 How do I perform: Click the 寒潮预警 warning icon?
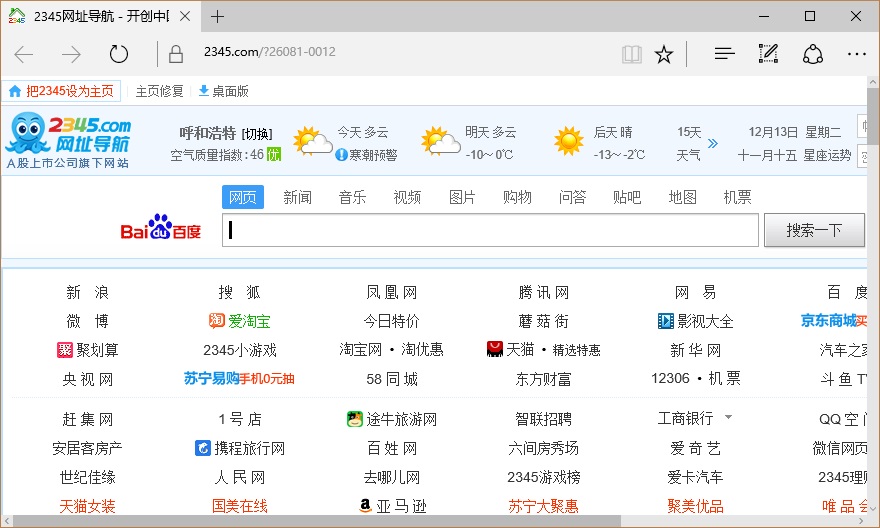pyautogui.click(x=341, y=154)
